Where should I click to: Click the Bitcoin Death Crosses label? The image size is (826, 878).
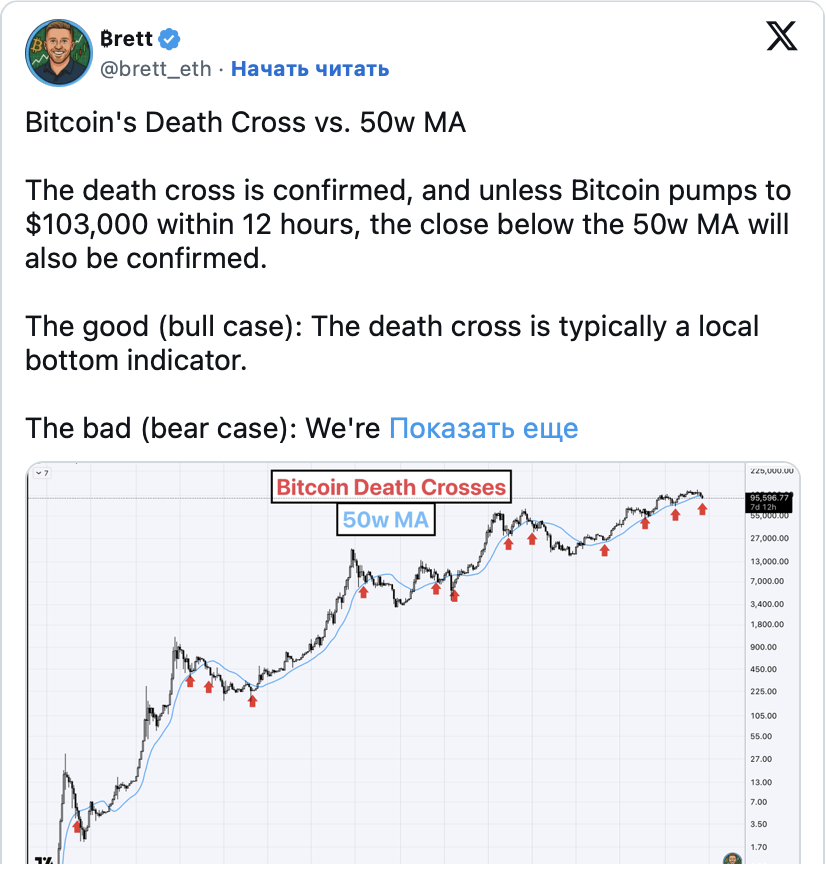coord(391,488)
